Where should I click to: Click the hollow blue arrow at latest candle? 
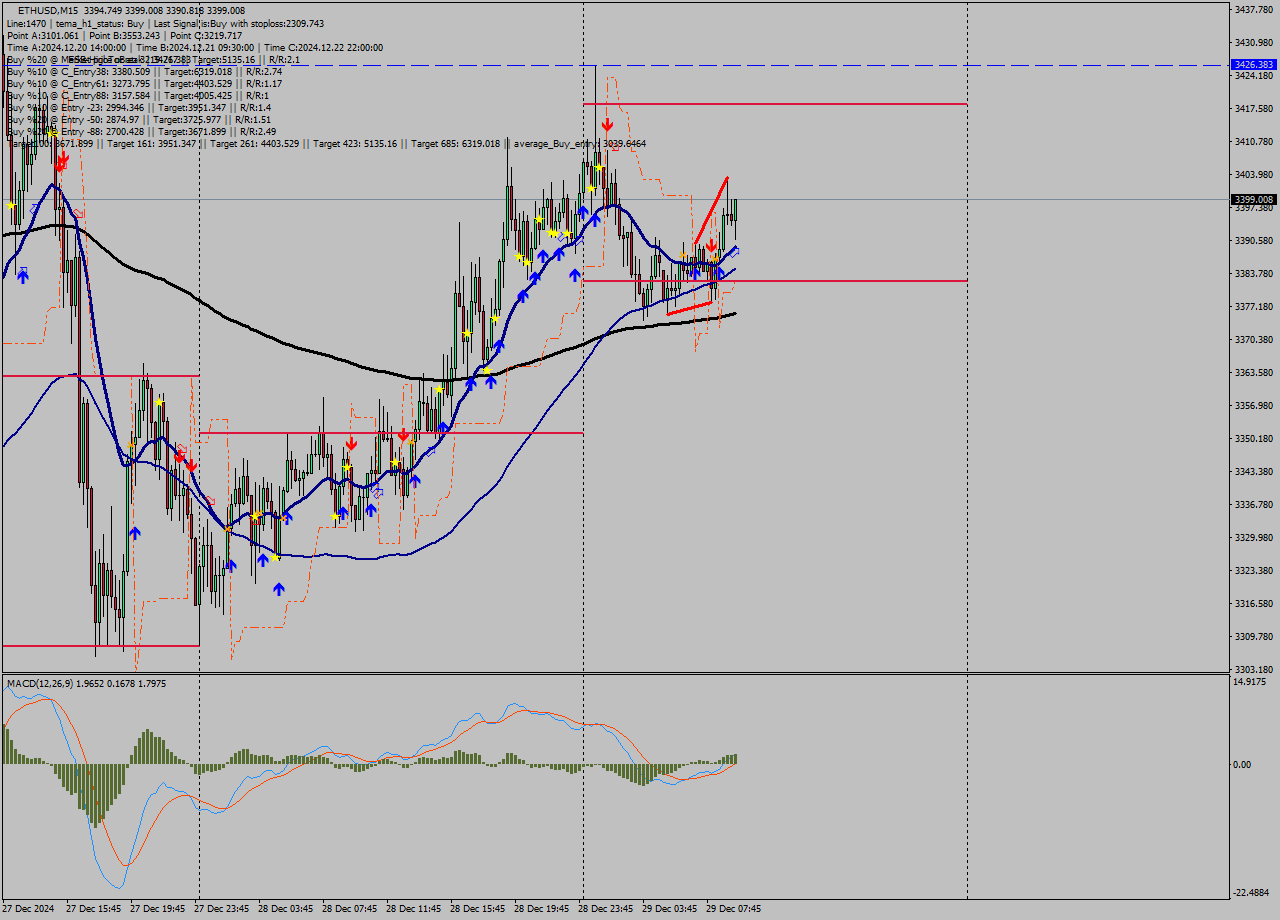pyautogui.click(x=735, y=252)
